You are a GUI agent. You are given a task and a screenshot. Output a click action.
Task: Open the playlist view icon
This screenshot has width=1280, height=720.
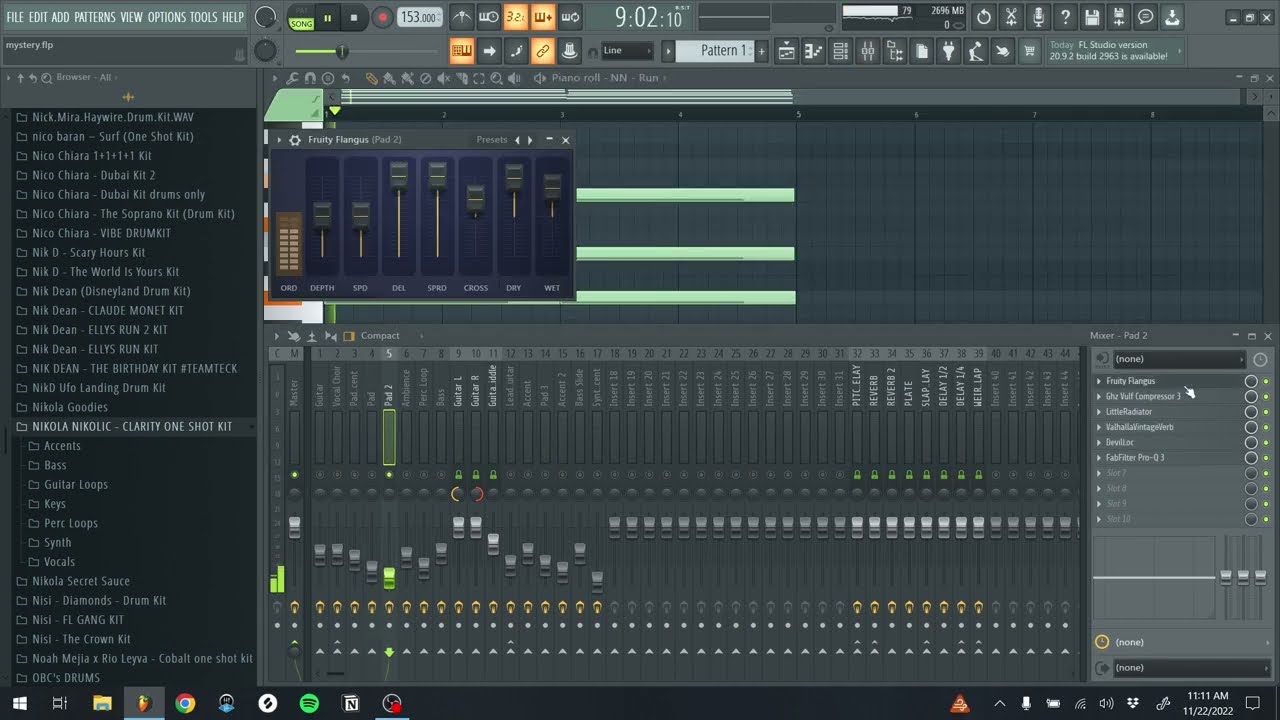[x=786, y=51]
